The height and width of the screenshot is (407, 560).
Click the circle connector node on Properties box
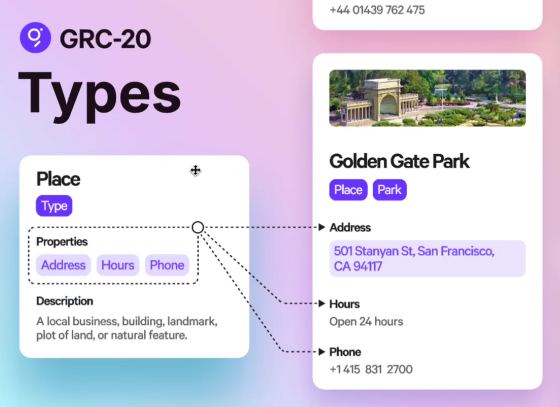pos(198,227)
